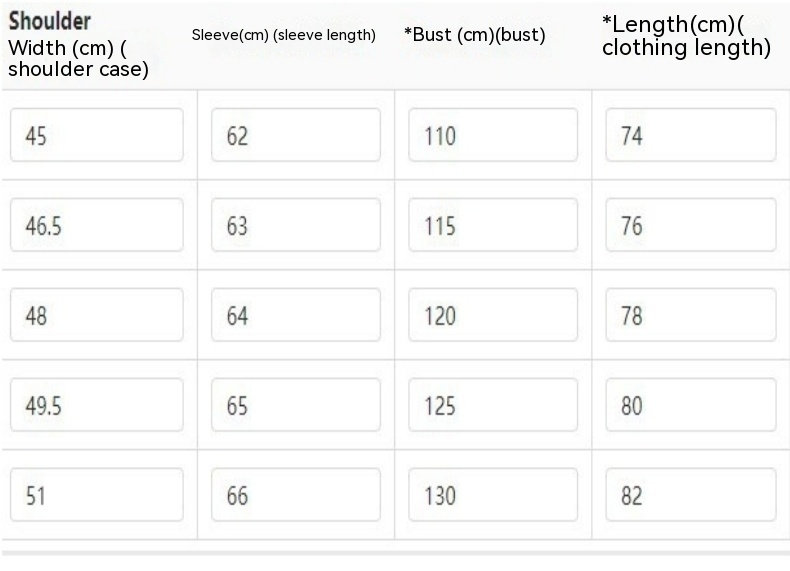
Task: Select the sleeve length field showing 66
Action: pos(296,495)
